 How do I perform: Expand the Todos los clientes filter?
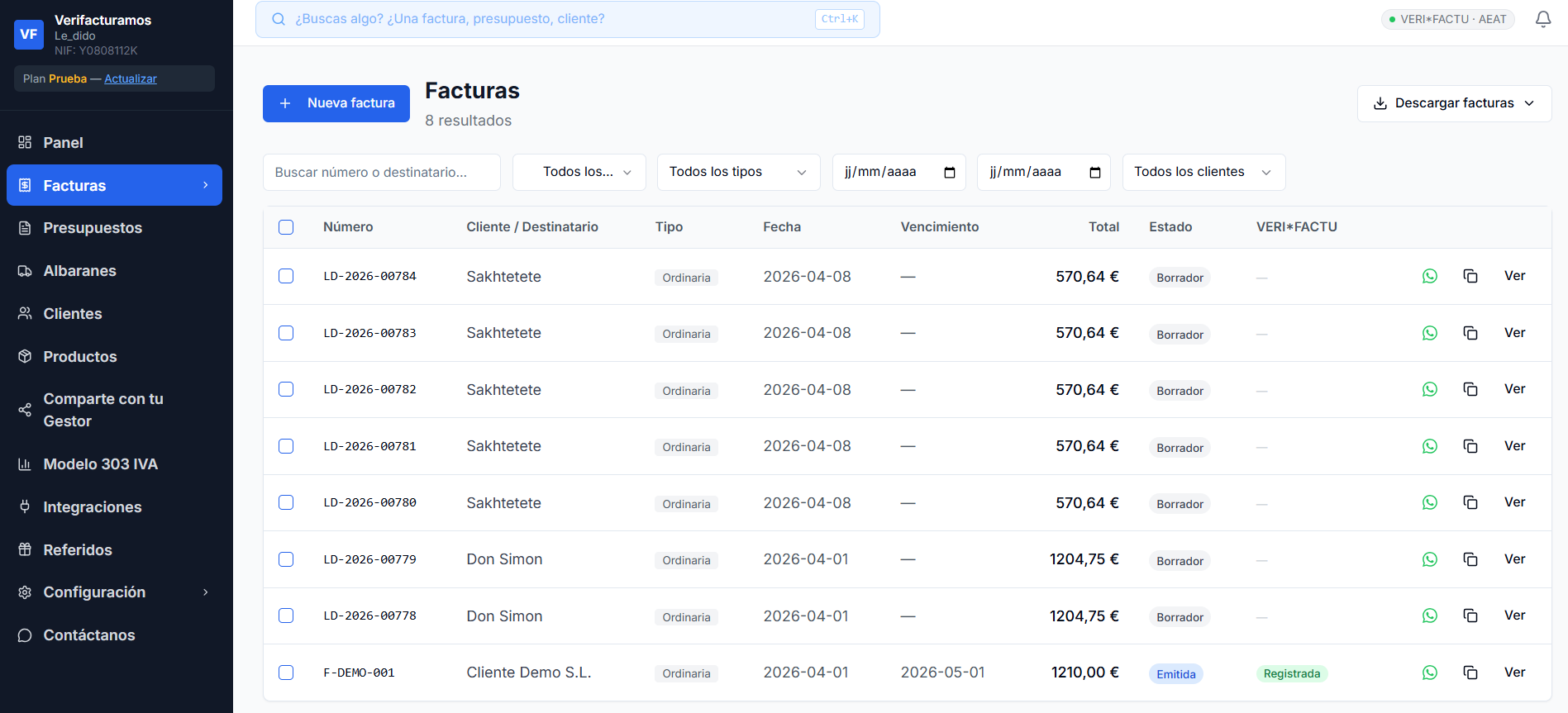pyautogui.click(x=1203, y=172)
